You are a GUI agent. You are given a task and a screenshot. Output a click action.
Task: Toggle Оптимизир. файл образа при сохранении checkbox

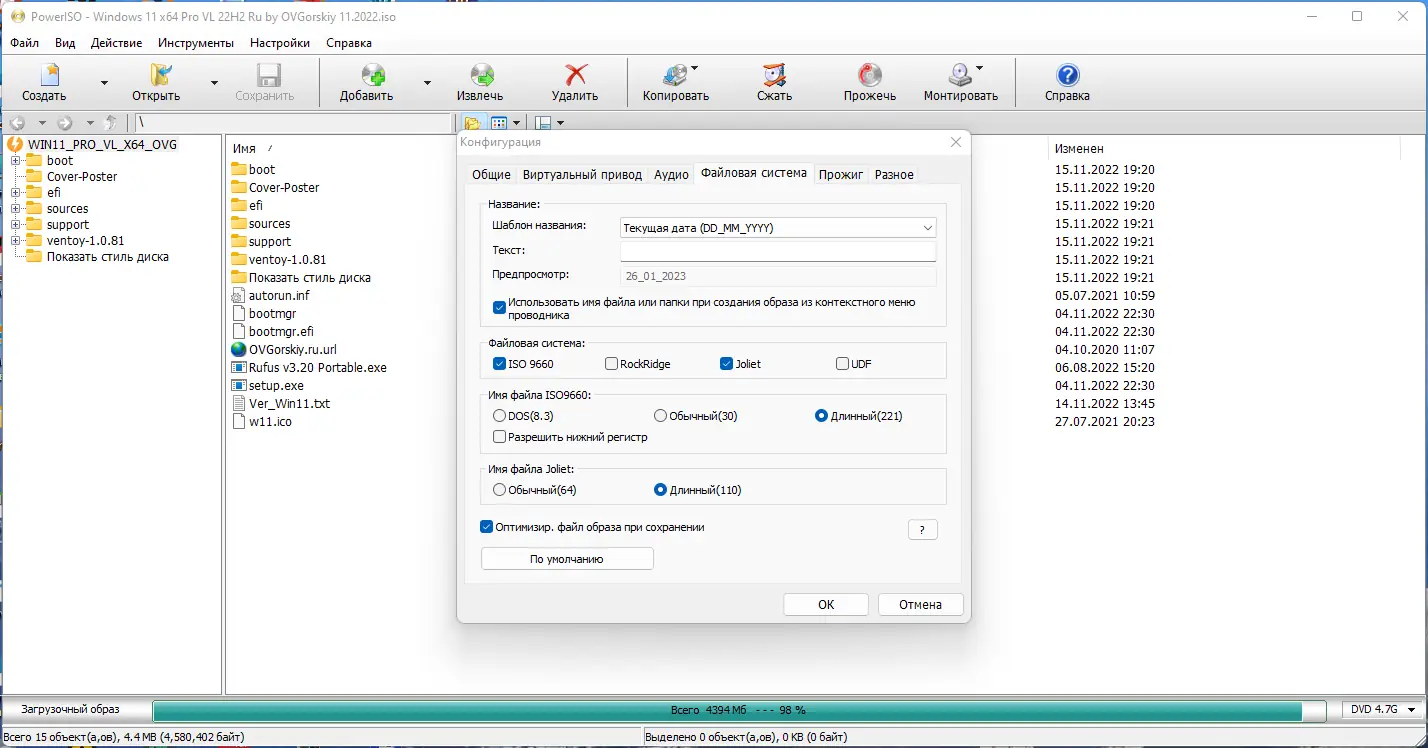(x=486, y=527)
